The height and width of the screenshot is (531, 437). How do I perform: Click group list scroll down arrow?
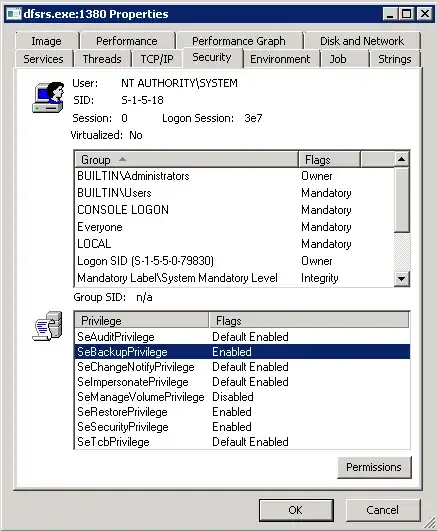click(401, 279)
